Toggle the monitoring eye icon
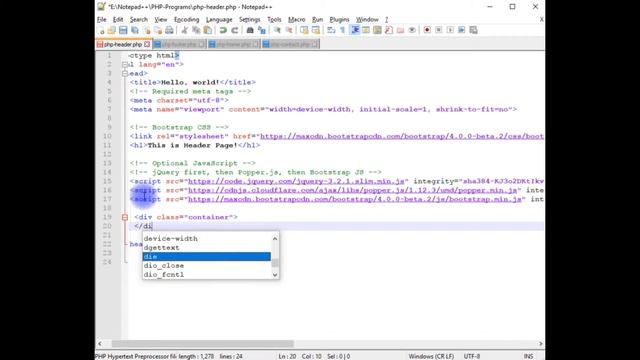Image resolution: width=640 pixels, height=360 pixels. pyautogui.click(x=412, y=30)
